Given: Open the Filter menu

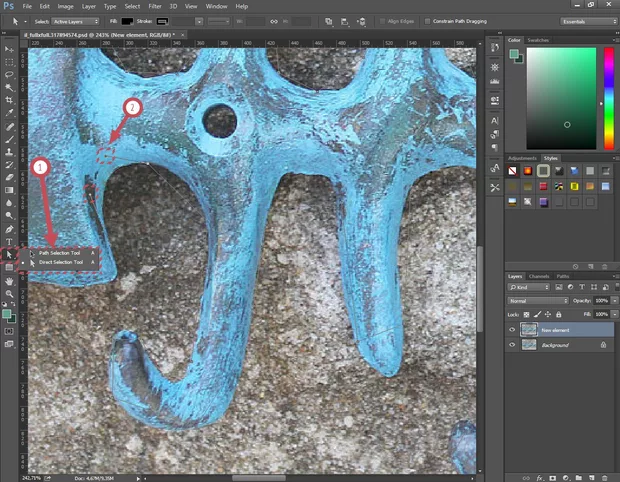Looking at the screenshot, I should click(x=156, y=6).
